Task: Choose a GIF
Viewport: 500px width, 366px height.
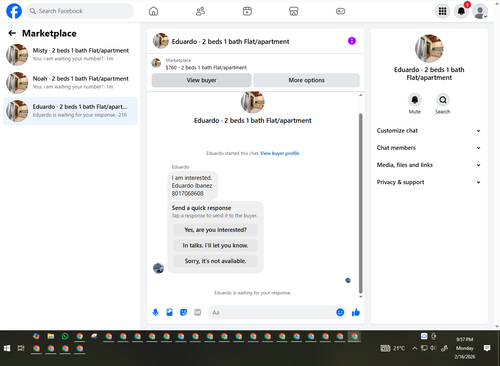Action: coord(198,312)
